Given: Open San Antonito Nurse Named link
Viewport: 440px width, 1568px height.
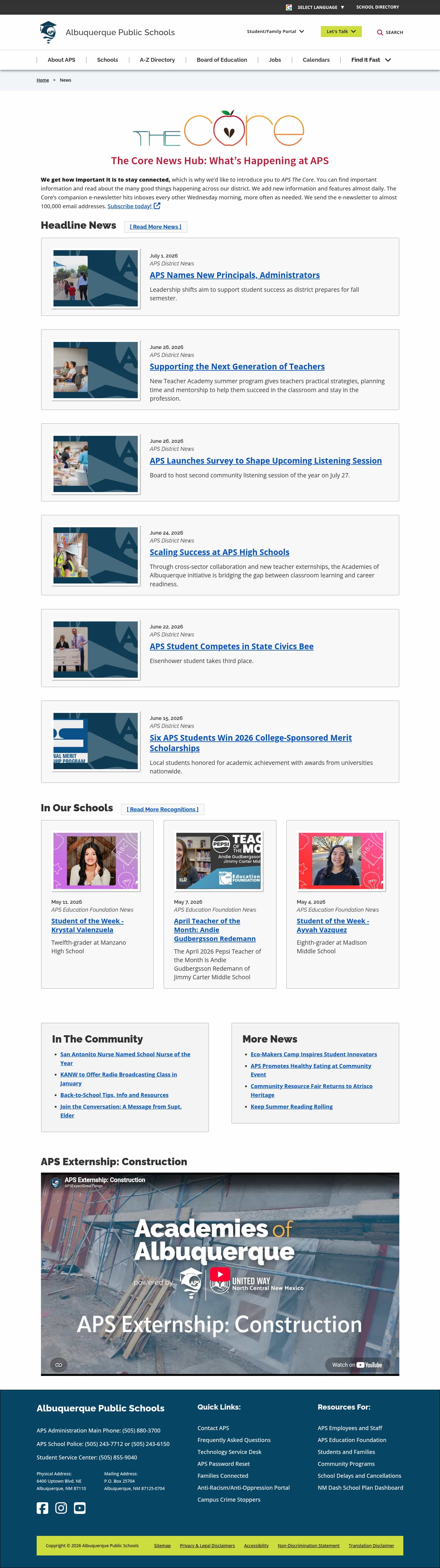Looking at the screenshot, I should 125,1058.
